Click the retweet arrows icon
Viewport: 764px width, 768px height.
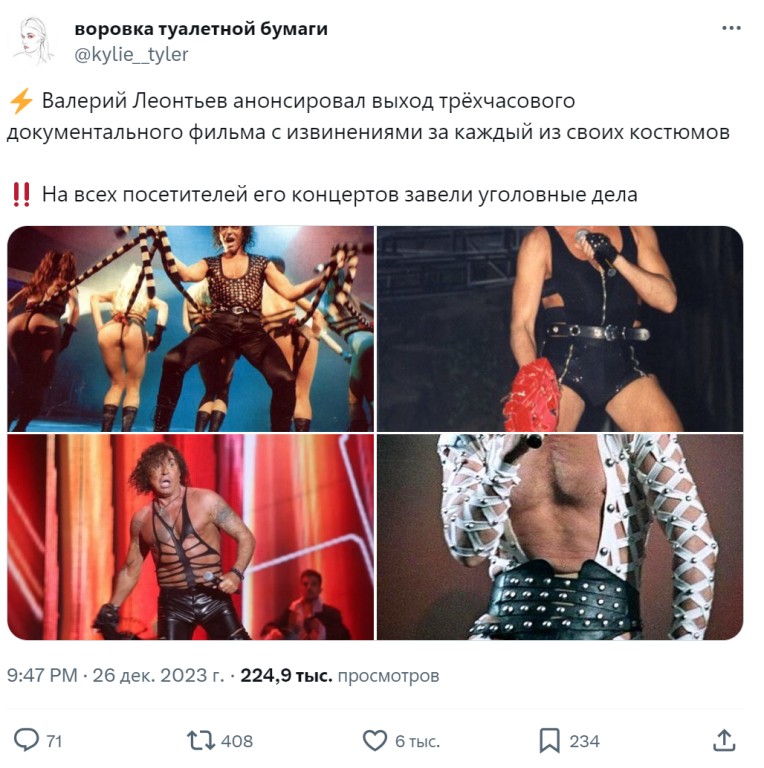point(201,741)
